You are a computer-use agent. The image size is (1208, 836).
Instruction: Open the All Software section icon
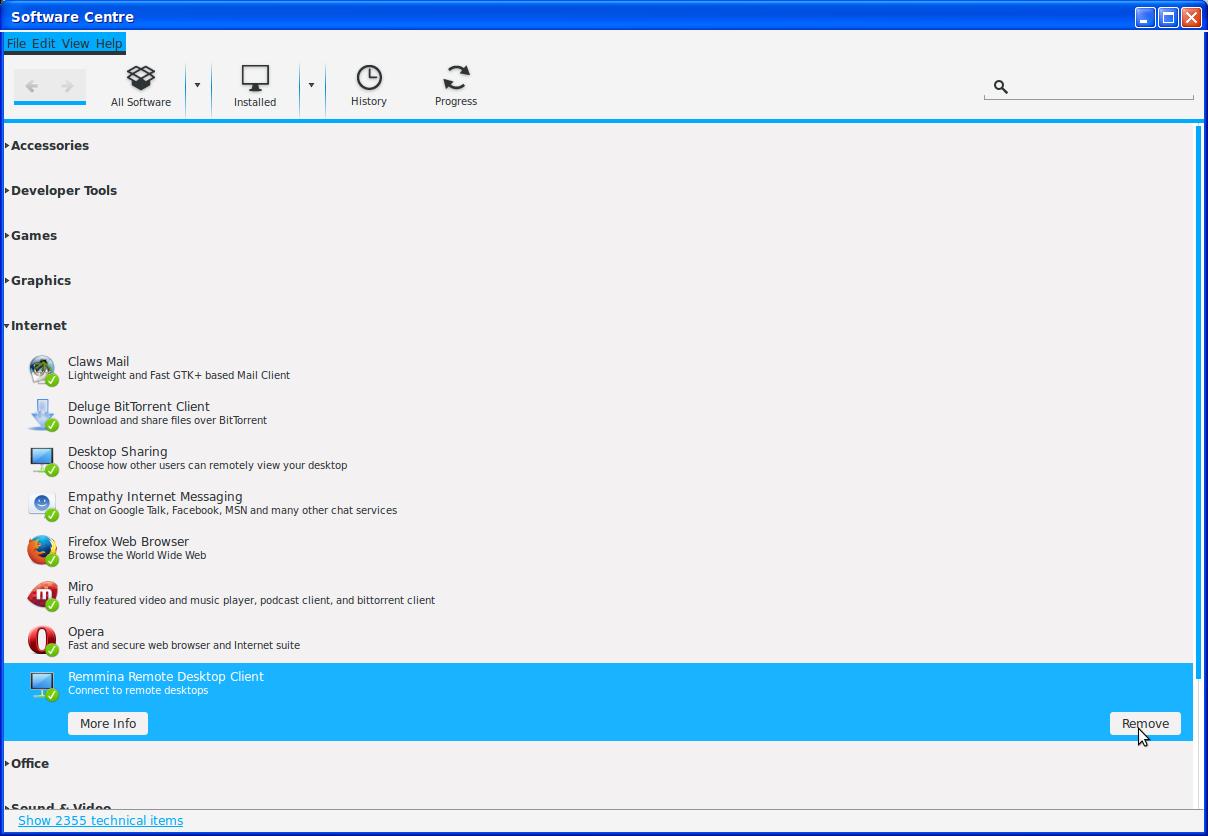pos(141,79)
